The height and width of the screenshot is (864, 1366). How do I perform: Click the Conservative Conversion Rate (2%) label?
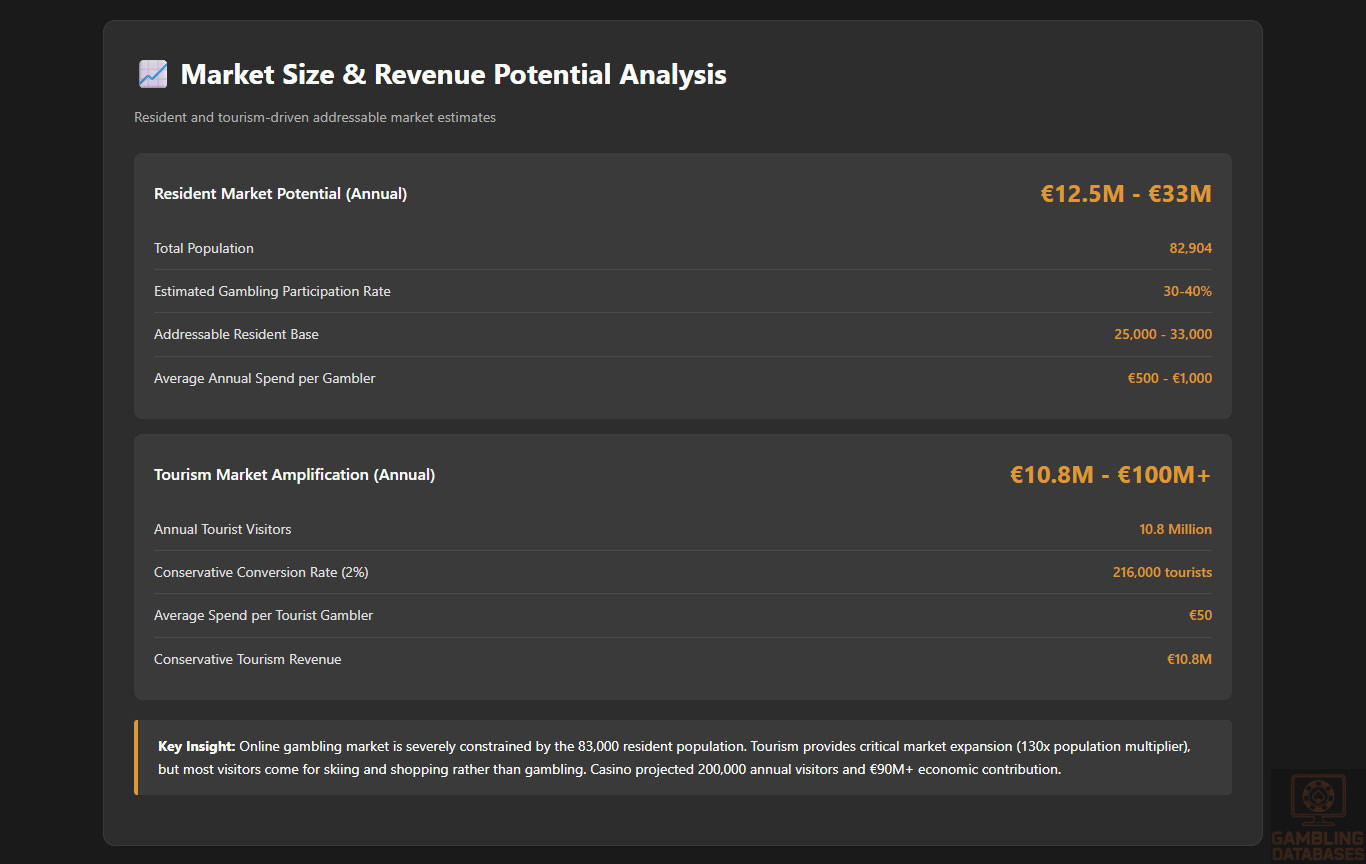pos(261,573)
